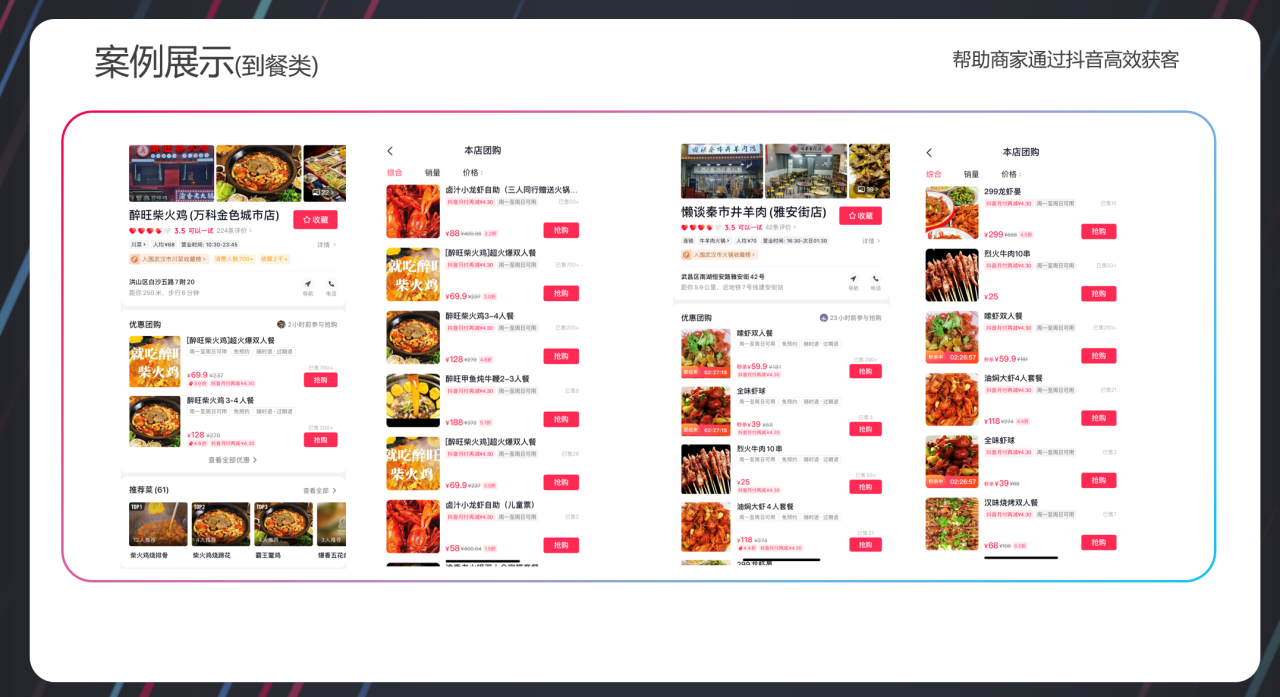Select 综合 tab above 299龙虾景 list
The height and width of the screenshot is (697, 1280).
[933, 174]
